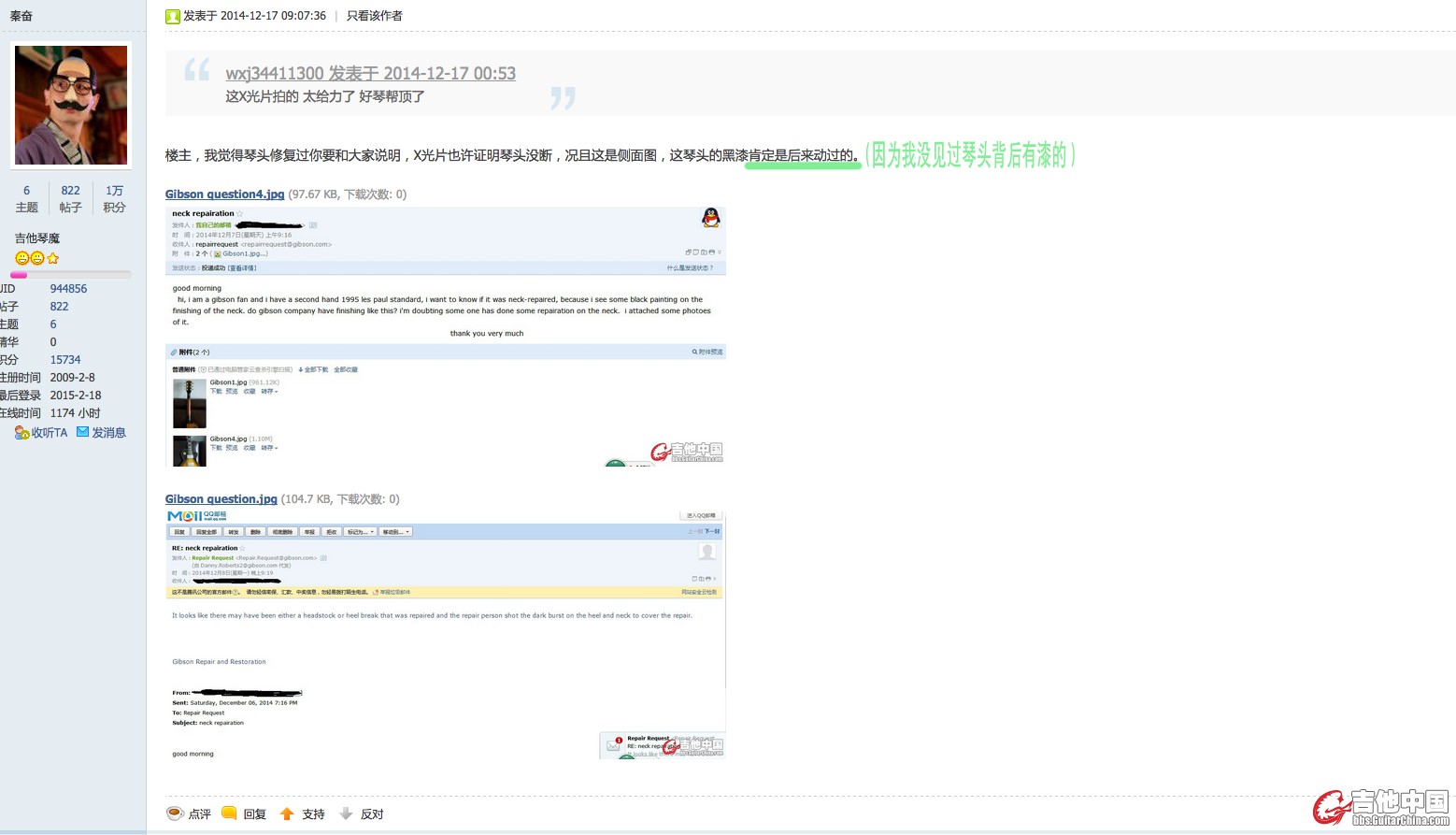Viewport: 1456px width, 835px height.
Task: Open the neck repairation email screenshot
Action: (446, 337)
